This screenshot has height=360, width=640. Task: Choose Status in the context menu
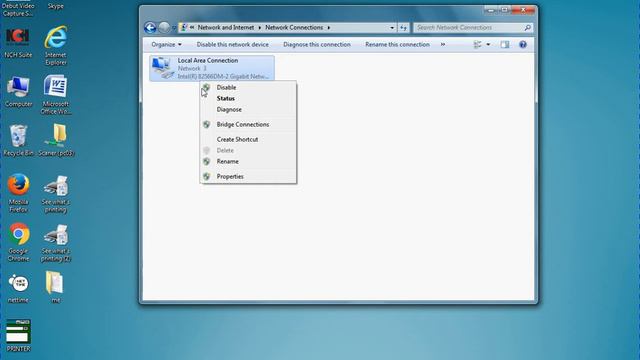point(248,98)
